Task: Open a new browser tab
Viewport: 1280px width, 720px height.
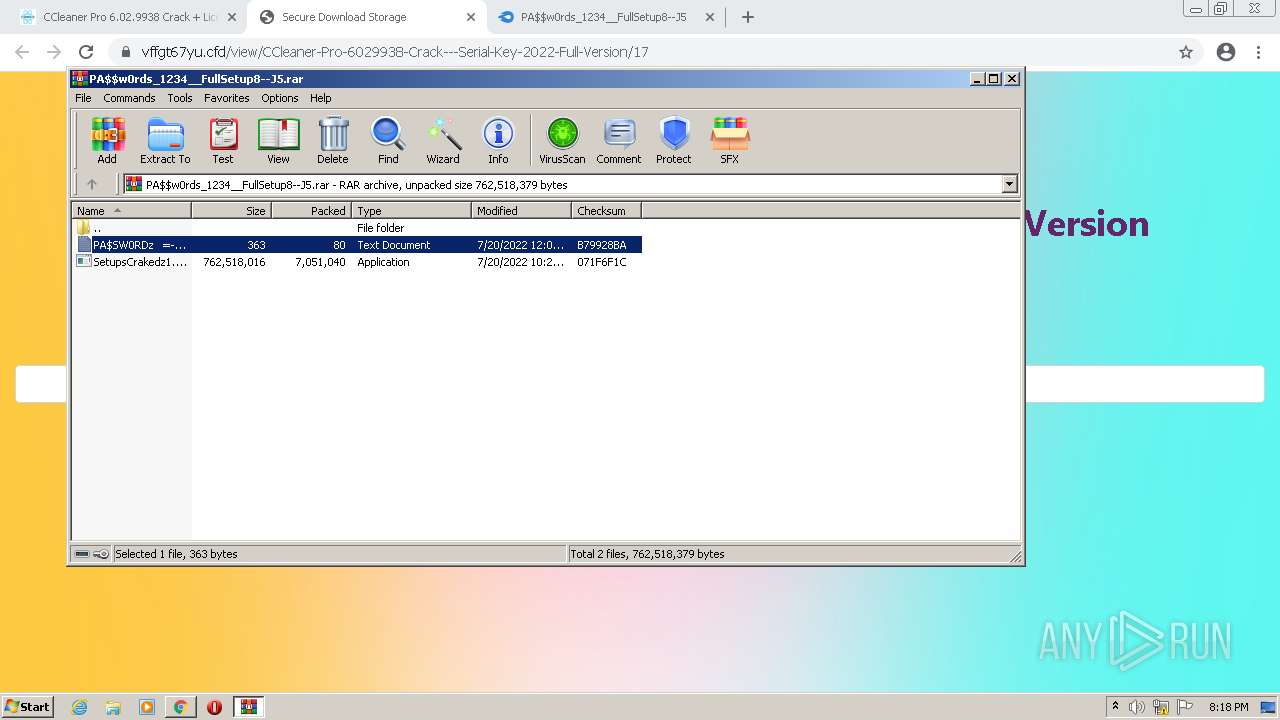Action: point(748,17)
